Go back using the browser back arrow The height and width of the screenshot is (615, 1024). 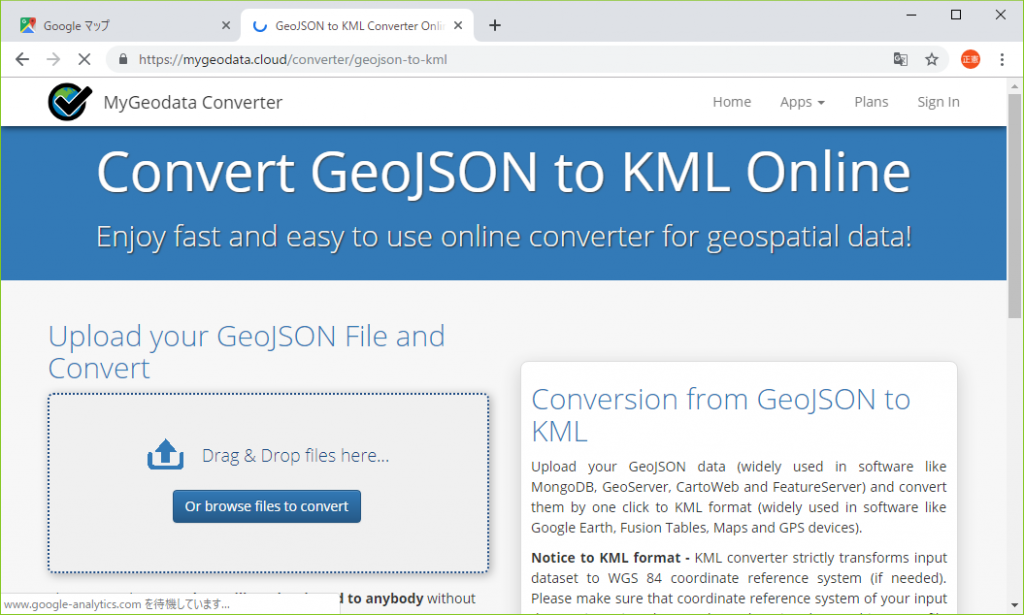(22, 59)
